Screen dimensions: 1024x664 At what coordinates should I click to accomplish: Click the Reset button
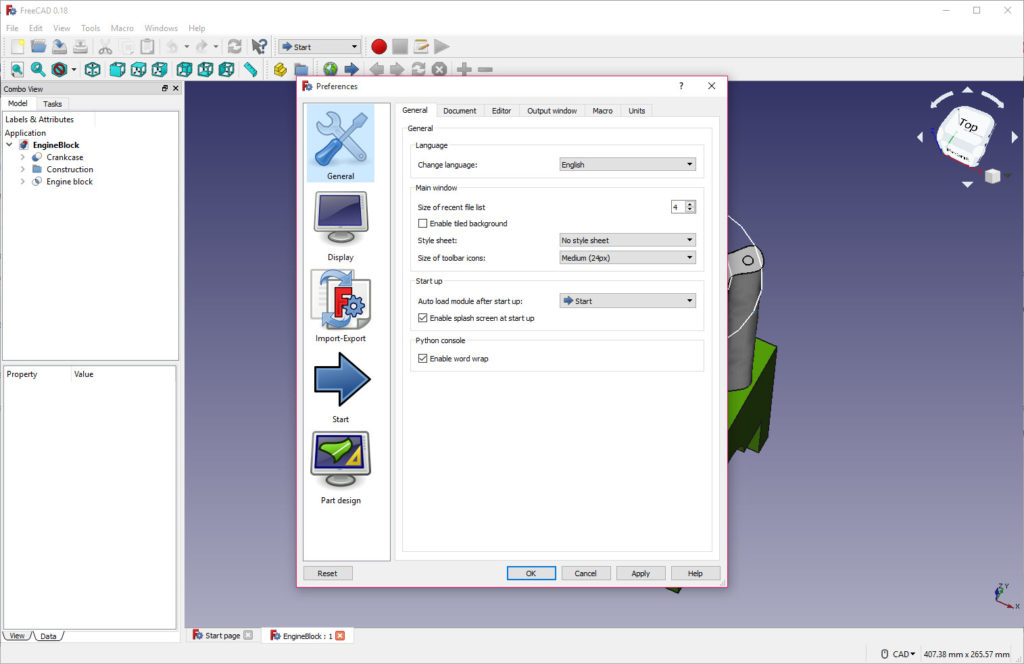tap(327, 573)
